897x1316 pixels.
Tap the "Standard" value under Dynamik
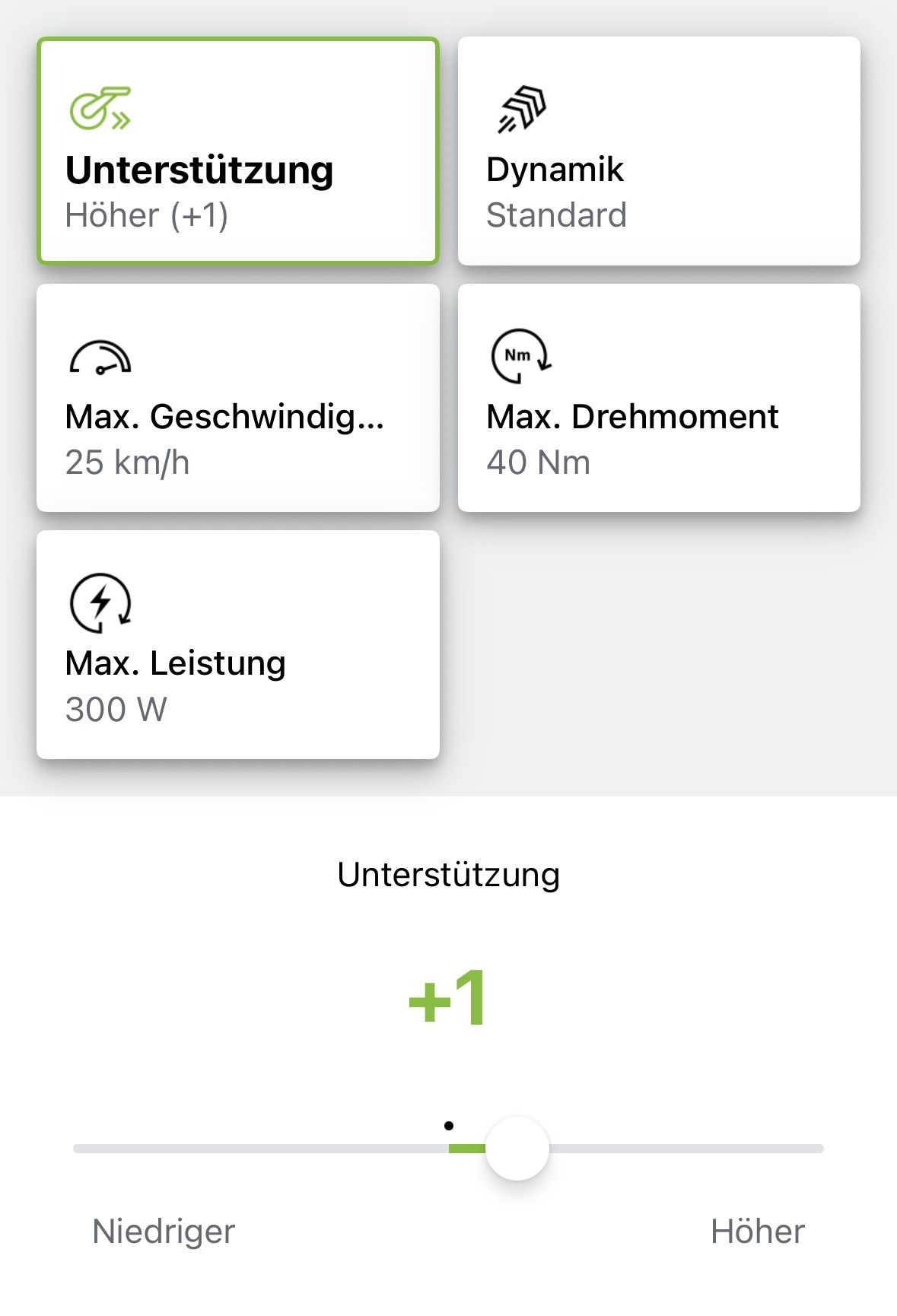pos(556,215)
